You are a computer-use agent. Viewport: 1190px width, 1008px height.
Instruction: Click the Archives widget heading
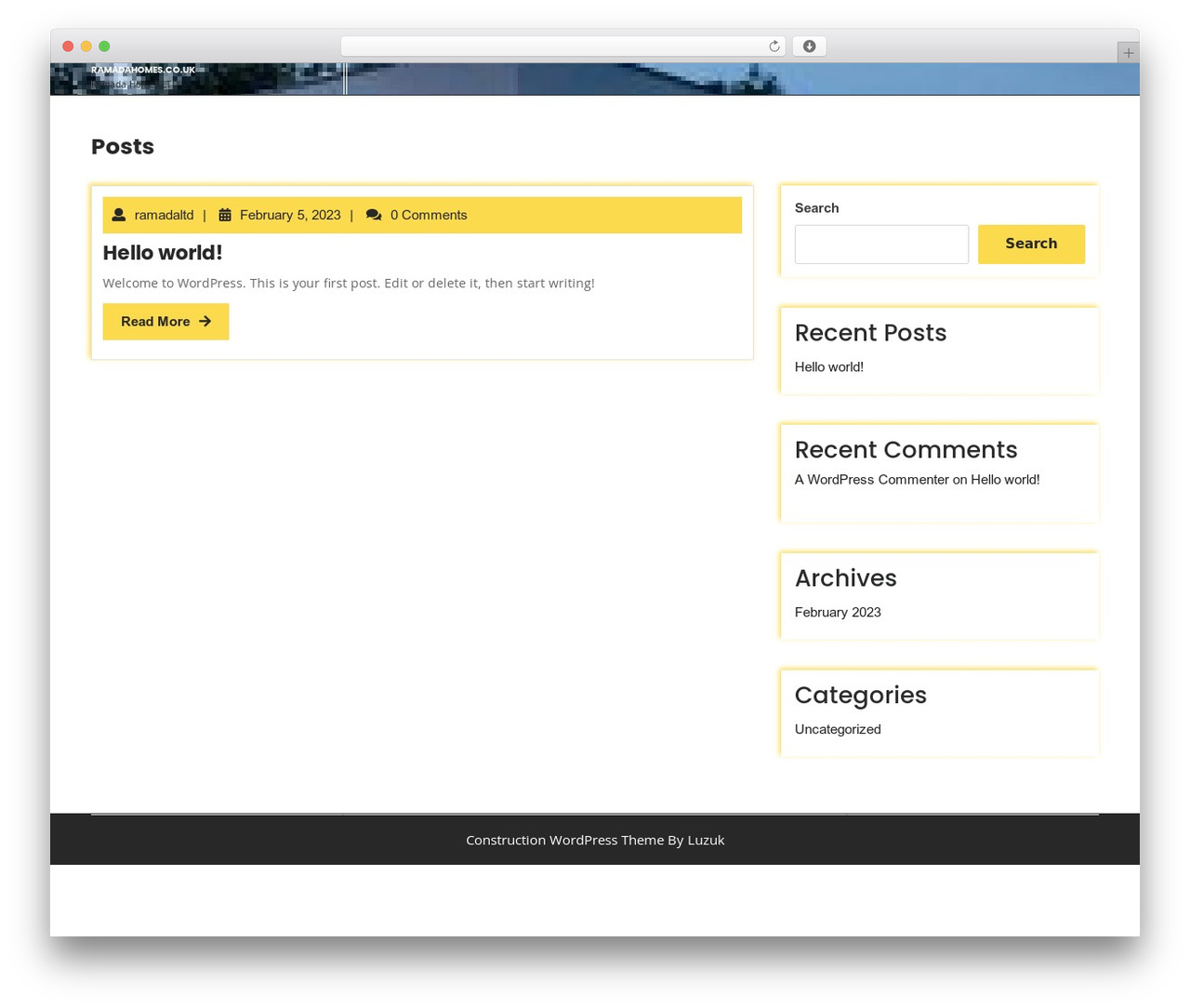point(845,578)
